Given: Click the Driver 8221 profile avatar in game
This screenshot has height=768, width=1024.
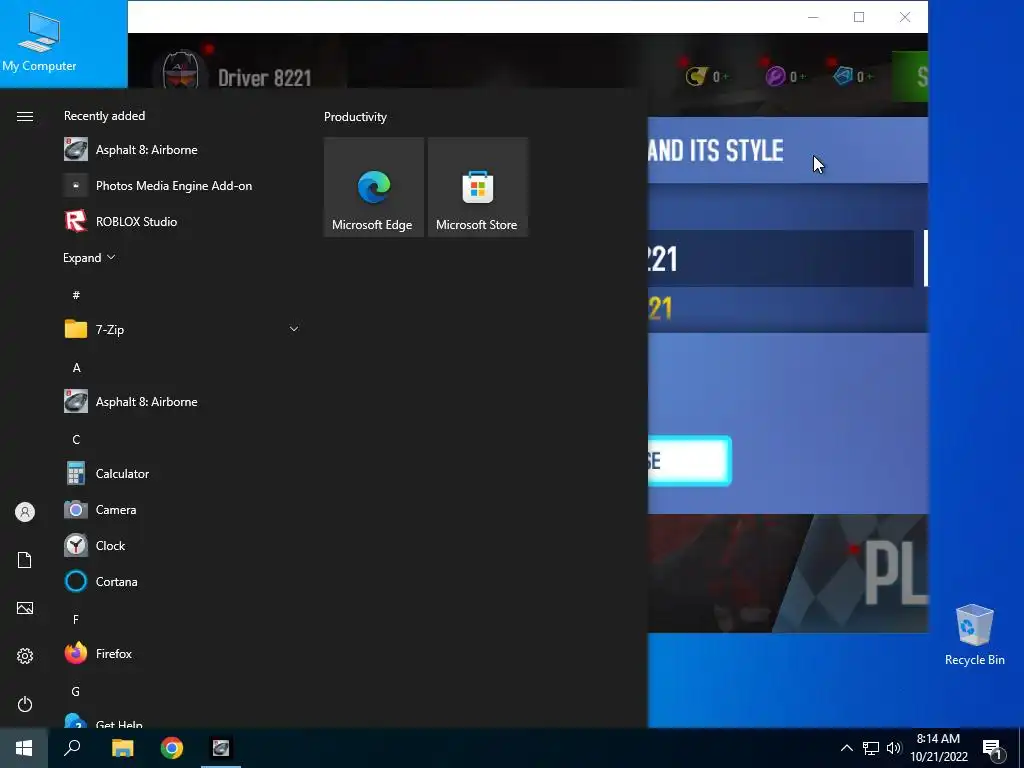Looking at the screenshot, I should click(180, 71).
